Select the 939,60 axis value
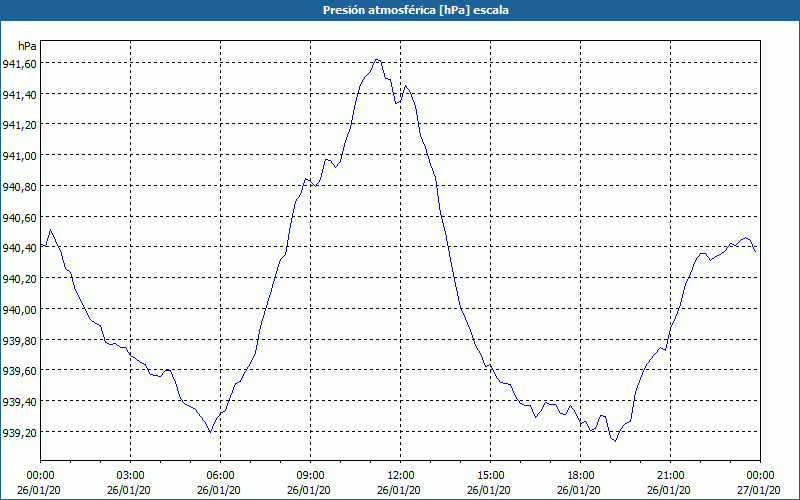Screen dimensions: 800x500 (19, 371)
